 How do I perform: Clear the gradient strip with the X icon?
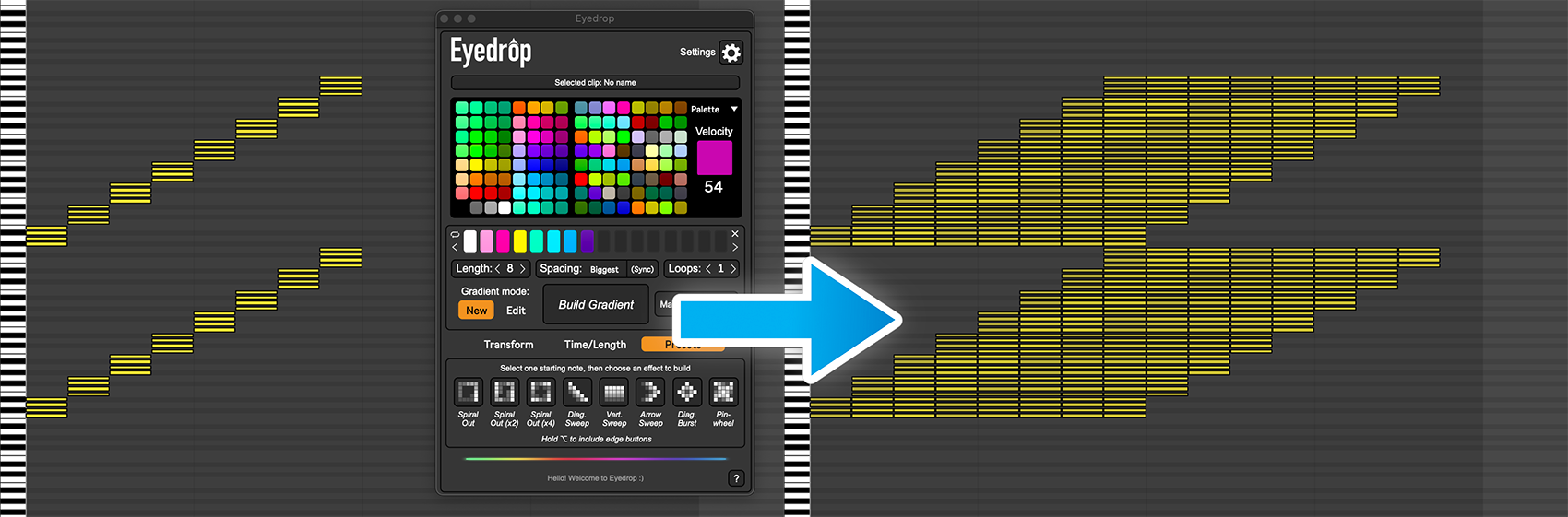[735, 234]
